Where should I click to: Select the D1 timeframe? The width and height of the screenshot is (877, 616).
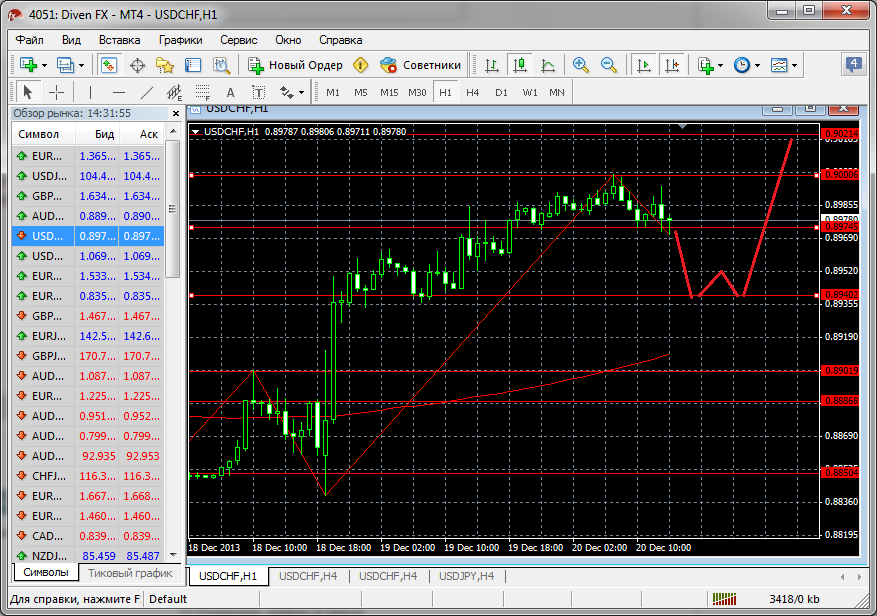click(501, 92)
